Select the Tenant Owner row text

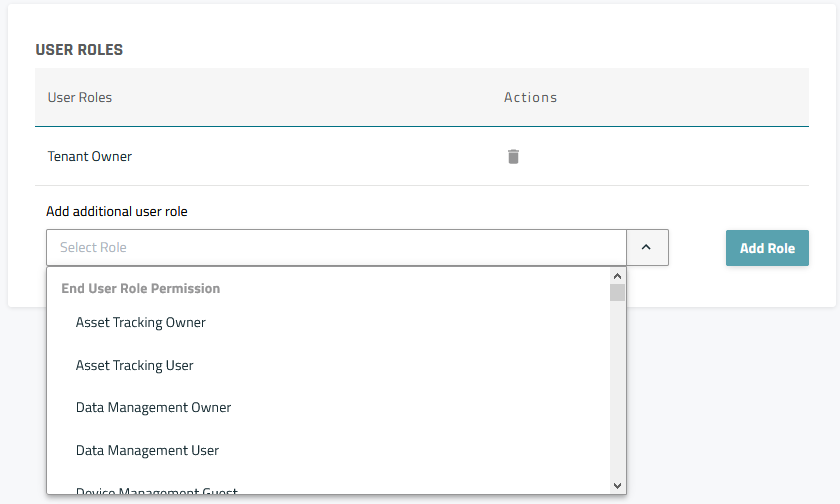(x=90, y=157)
